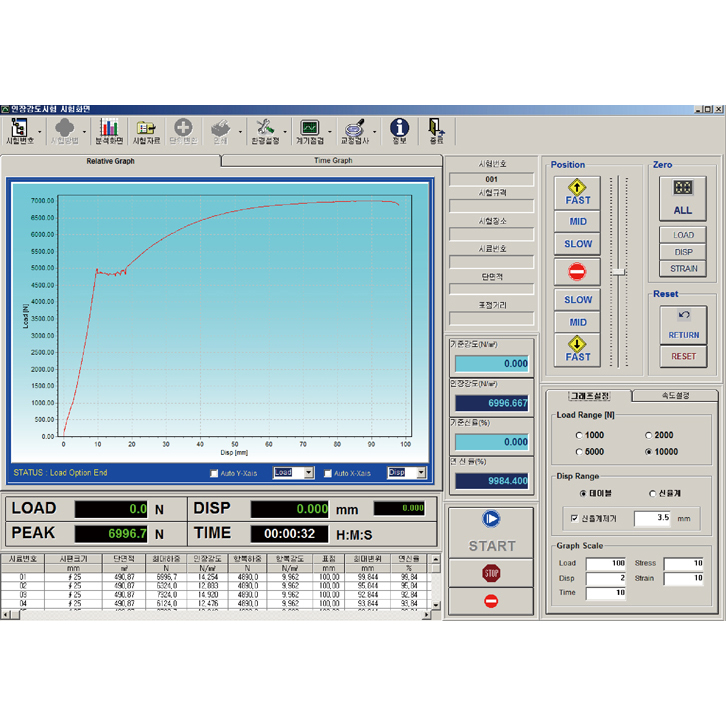Image resolution: width=726 pixels, height=726 pixels.
Task: Enable Auto X-Axis checkbox
Action: point(328,473)
